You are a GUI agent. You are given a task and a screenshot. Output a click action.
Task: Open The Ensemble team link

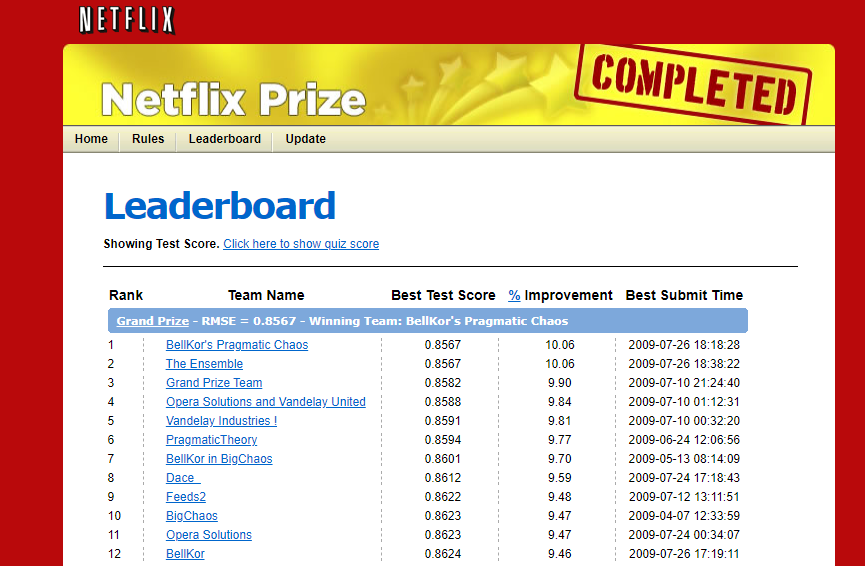coord(205,364)
